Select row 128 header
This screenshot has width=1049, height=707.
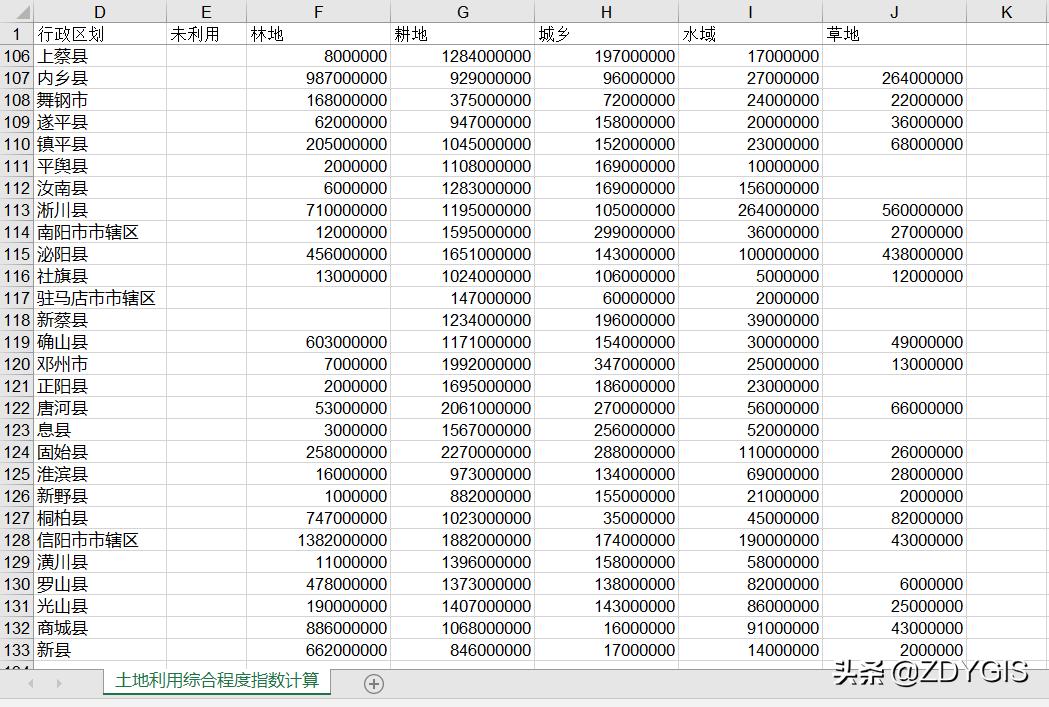(x=17, y=540)
